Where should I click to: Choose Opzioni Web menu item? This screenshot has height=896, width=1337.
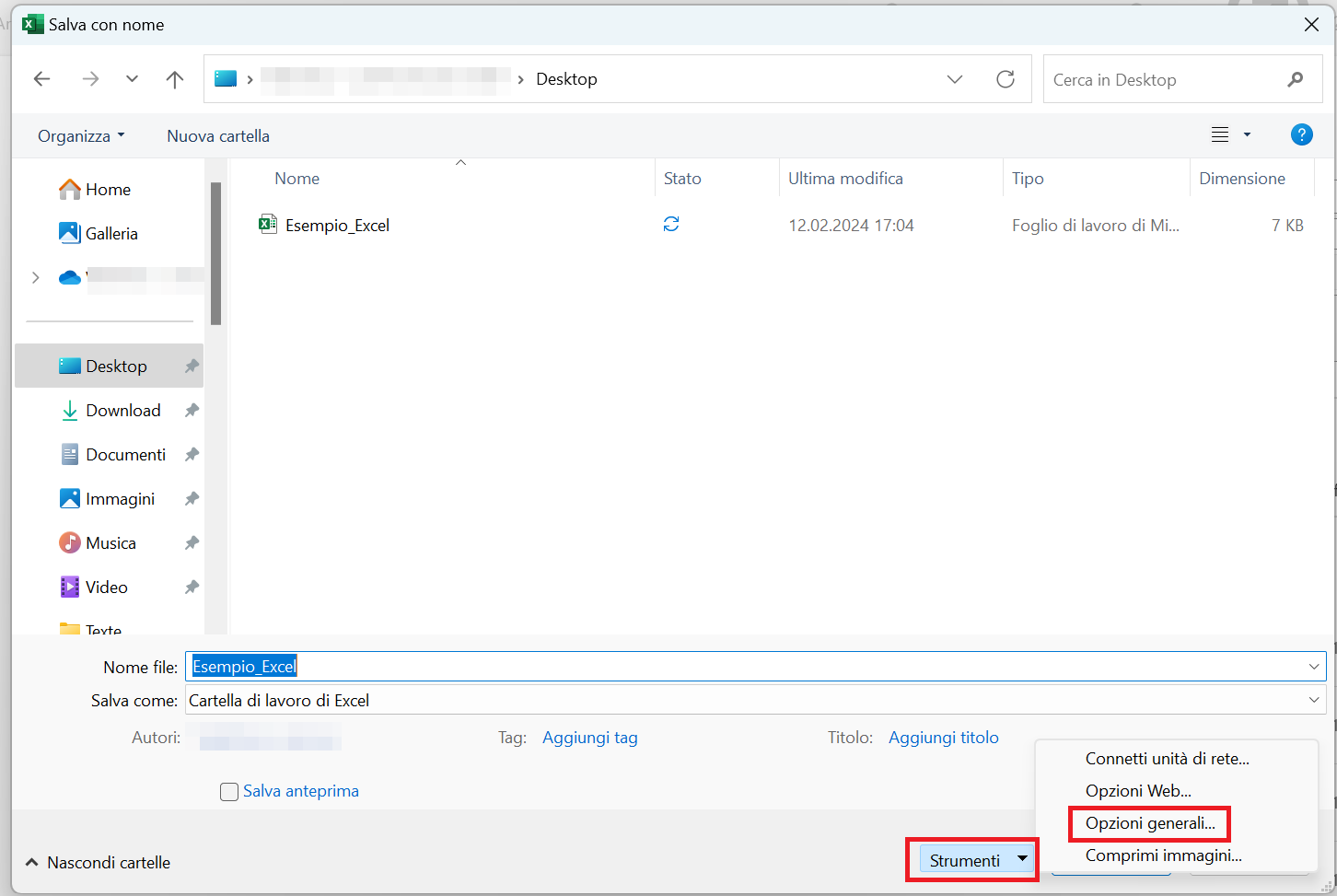[1138, 791]
